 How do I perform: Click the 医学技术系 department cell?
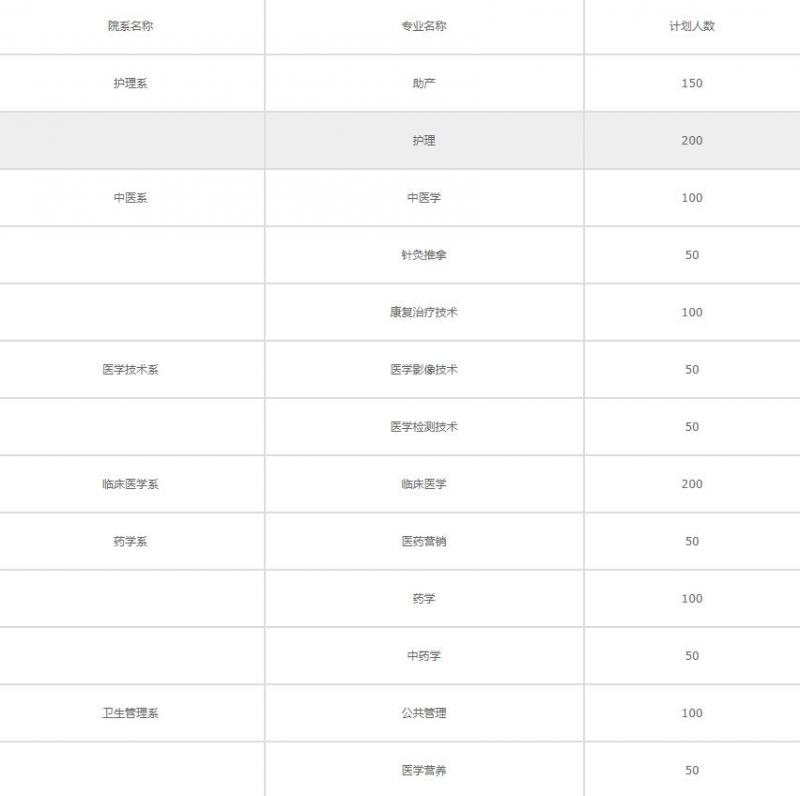130,370
